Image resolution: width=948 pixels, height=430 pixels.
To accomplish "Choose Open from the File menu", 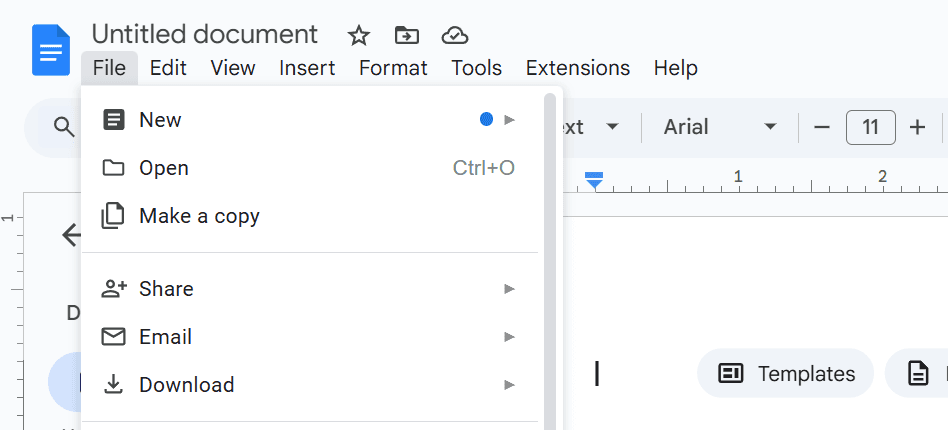I will 310,168.
